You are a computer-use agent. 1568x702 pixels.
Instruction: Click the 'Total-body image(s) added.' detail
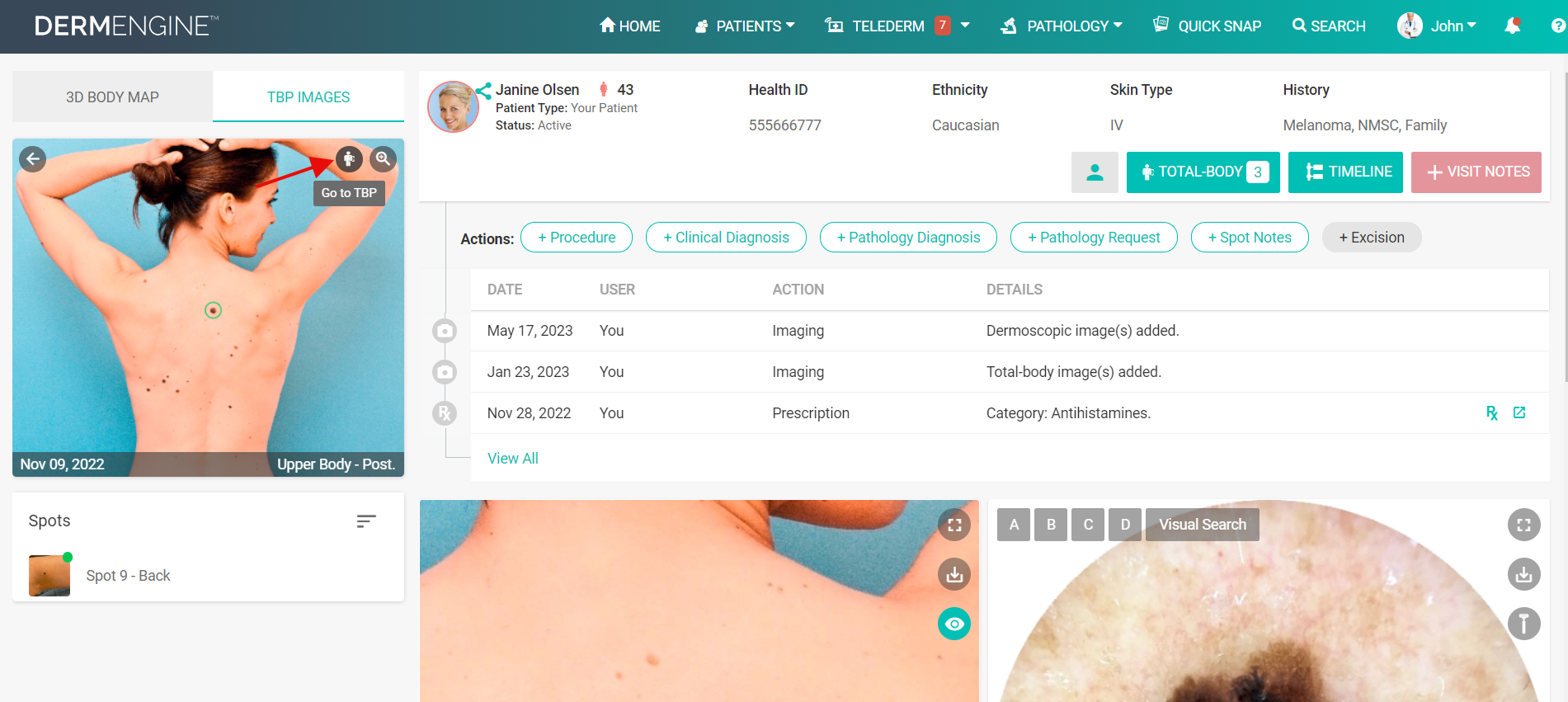tap(1074, 372)
